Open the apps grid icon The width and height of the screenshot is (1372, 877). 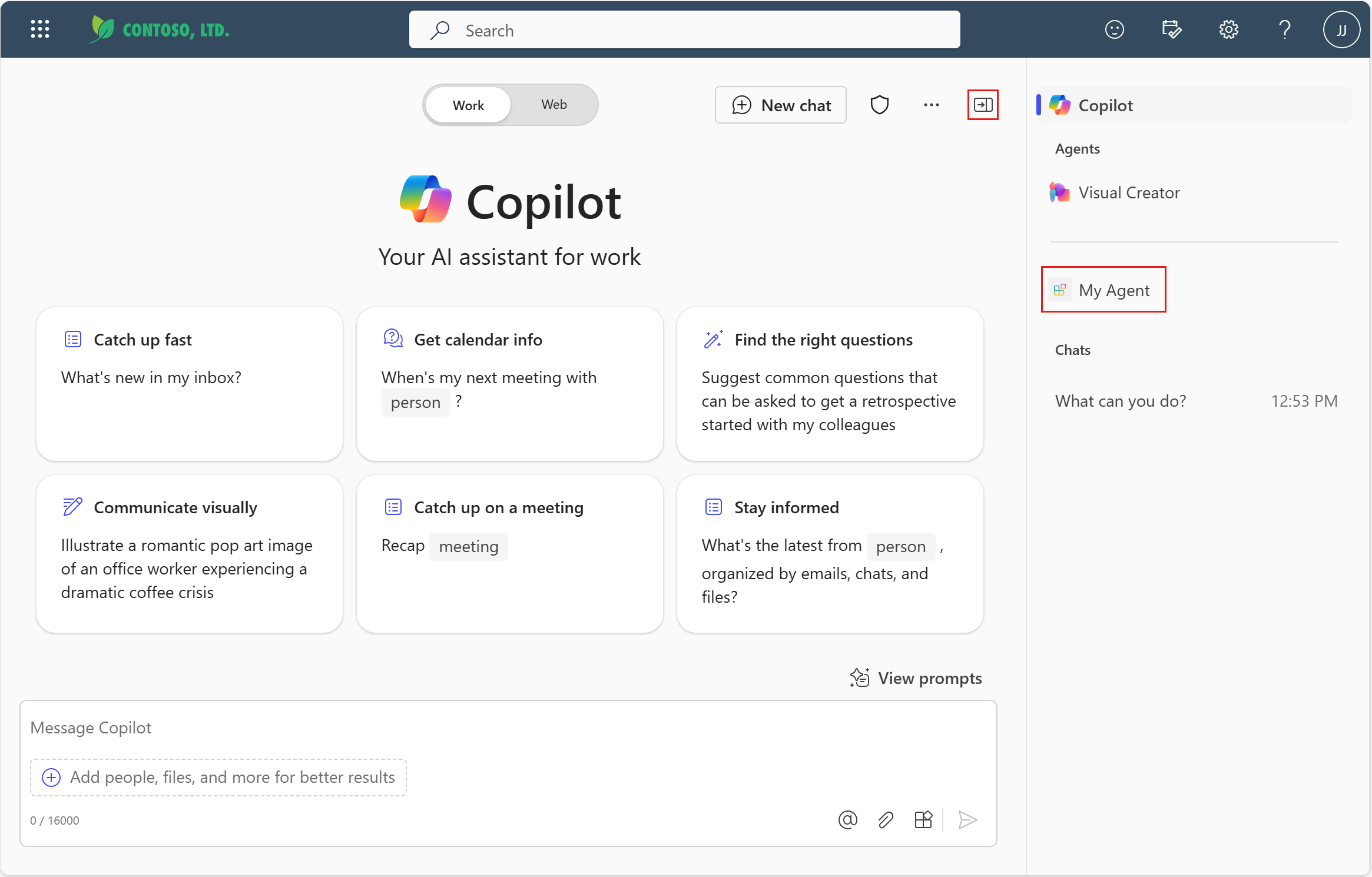pyautogui.click(x=40, y=29)
